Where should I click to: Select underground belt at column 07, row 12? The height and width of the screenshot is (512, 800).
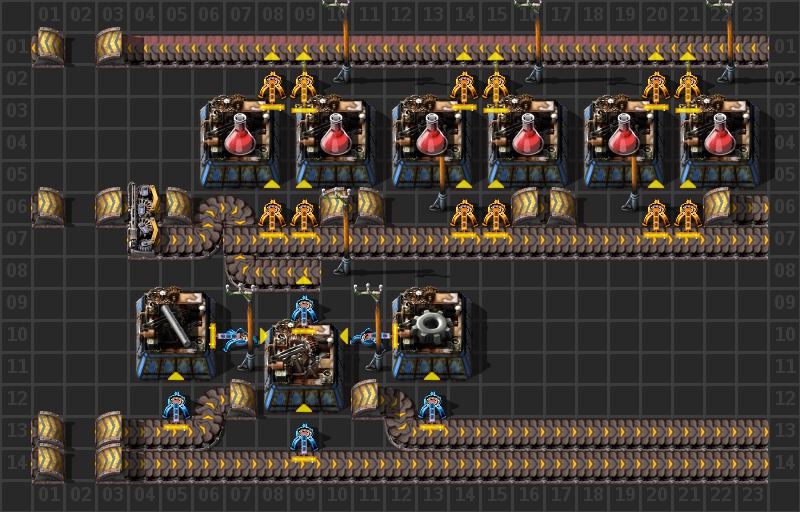242,398
